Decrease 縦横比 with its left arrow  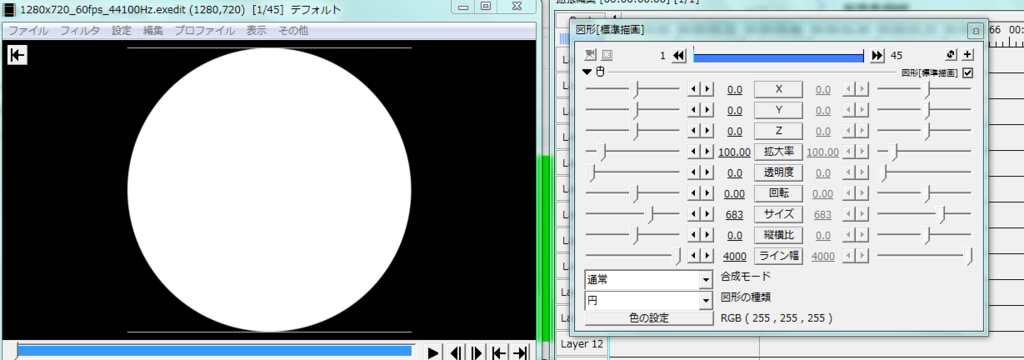694,235
